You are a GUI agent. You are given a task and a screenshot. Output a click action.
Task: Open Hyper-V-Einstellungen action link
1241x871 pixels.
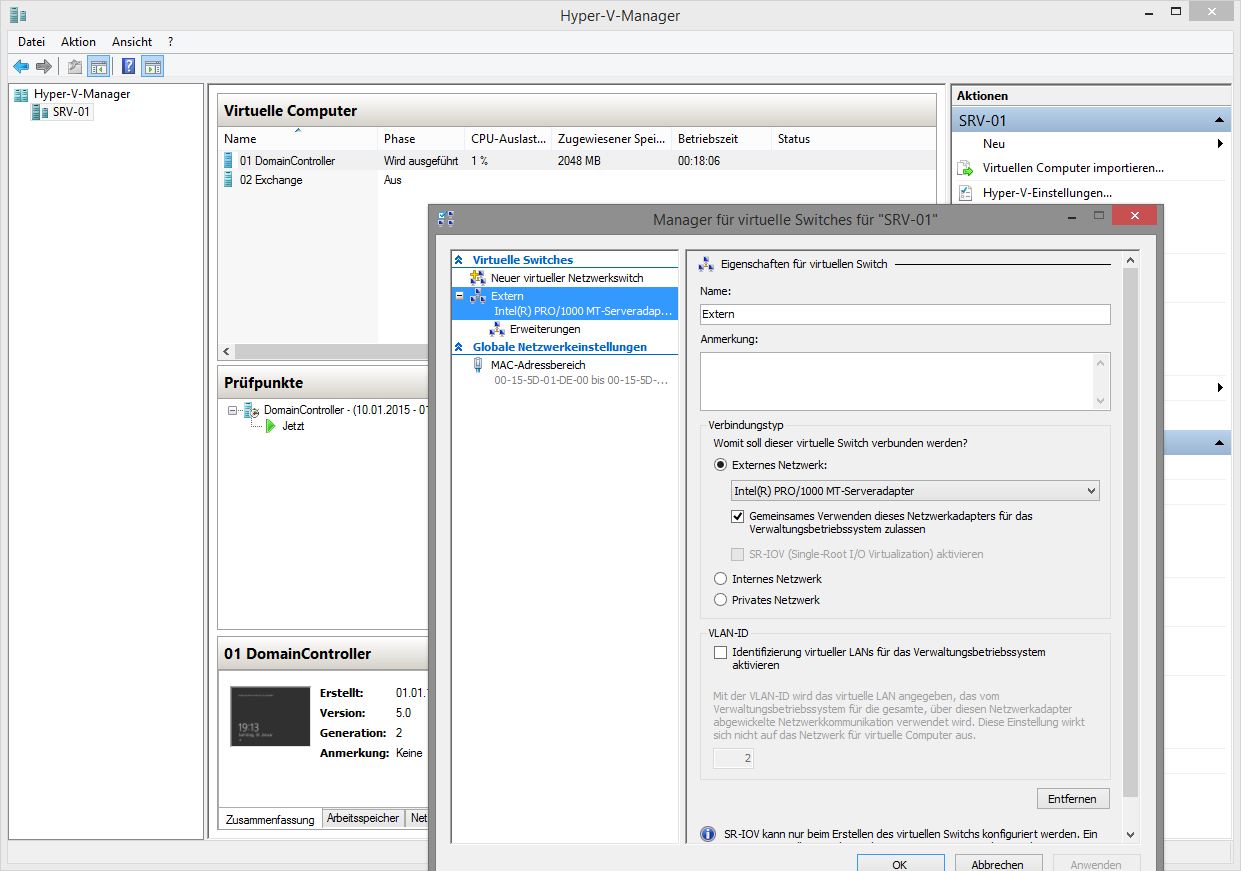[1047, 193]
